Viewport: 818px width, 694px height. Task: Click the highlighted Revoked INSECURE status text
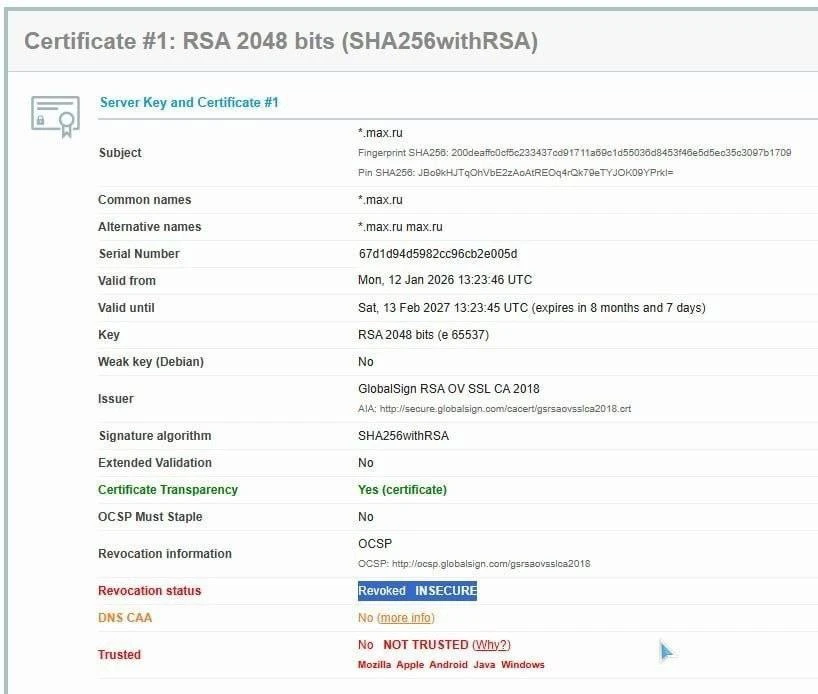coord(417,591)
